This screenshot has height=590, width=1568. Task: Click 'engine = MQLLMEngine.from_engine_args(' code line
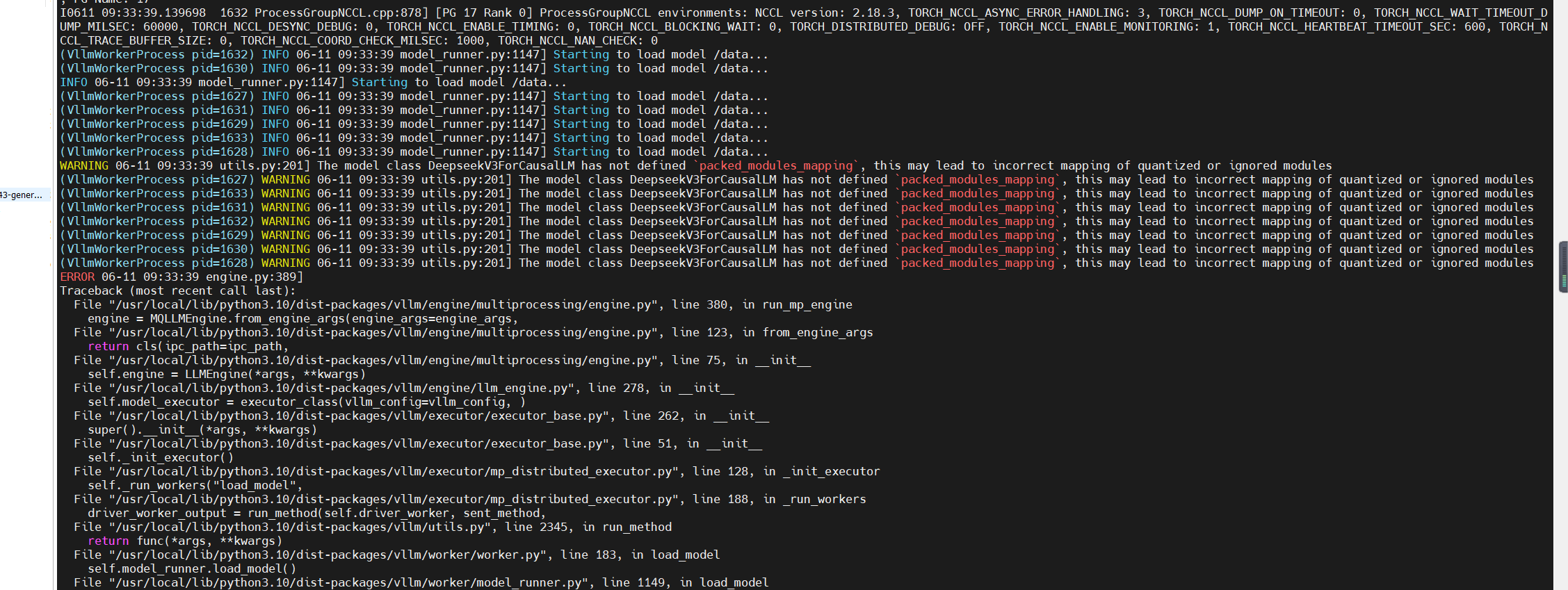tap(303, 318)
